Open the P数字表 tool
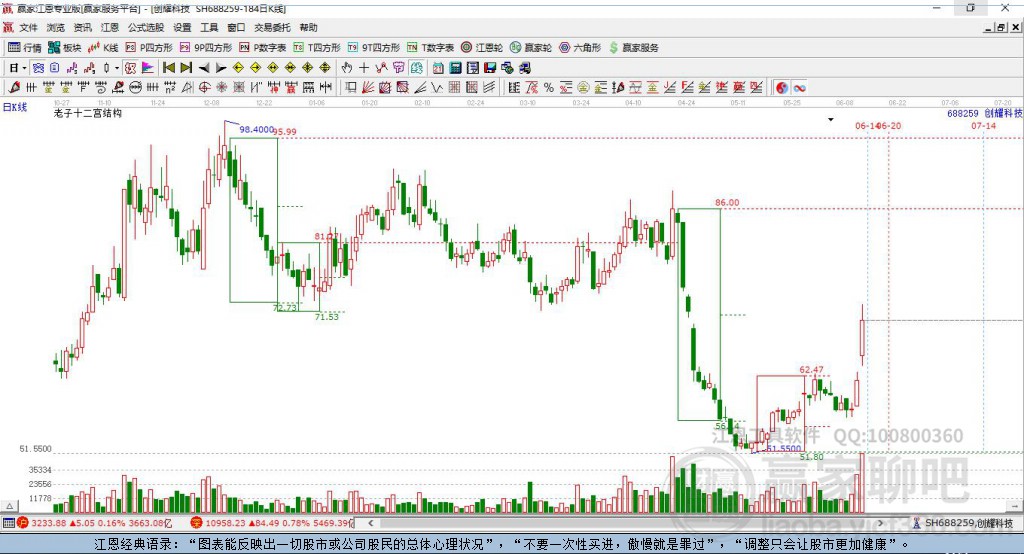Image resolution: width=1024 pixels, height=554 pixels. [263, 48]
